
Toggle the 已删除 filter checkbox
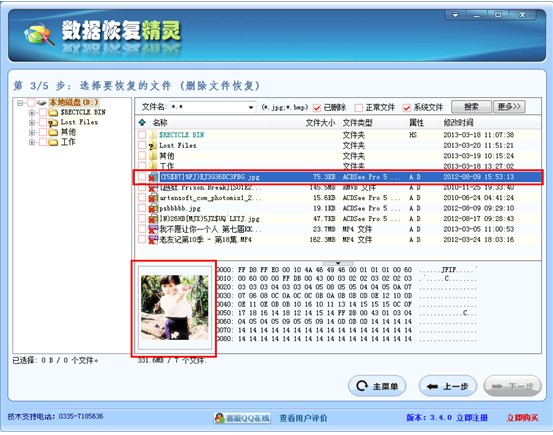coord(317,107)
